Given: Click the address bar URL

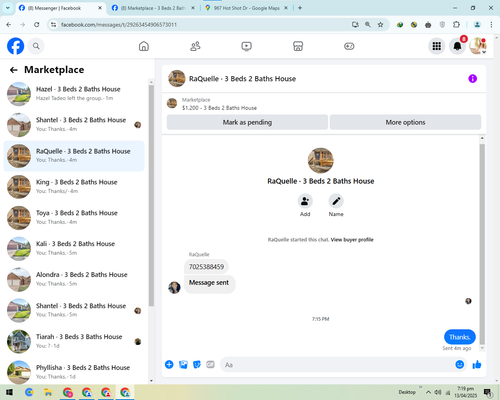Looking at the screenshot, I should coord(119,25).
